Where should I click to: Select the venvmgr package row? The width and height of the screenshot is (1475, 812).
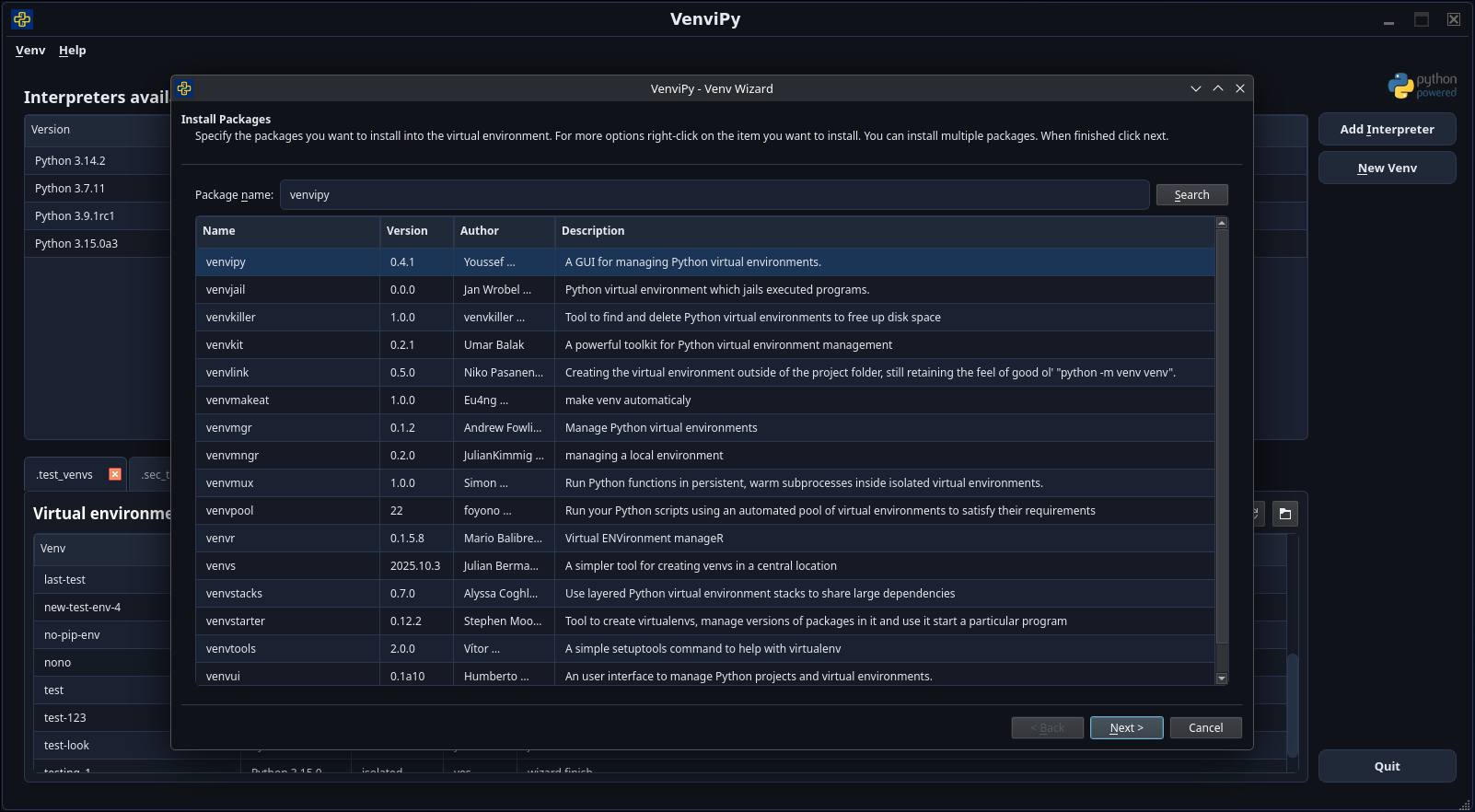[x=705, y=428]
